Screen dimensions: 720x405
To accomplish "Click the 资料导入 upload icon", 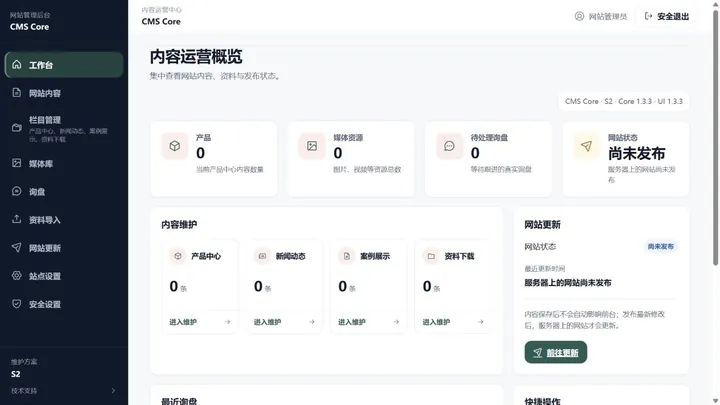I will coord(17,219).
